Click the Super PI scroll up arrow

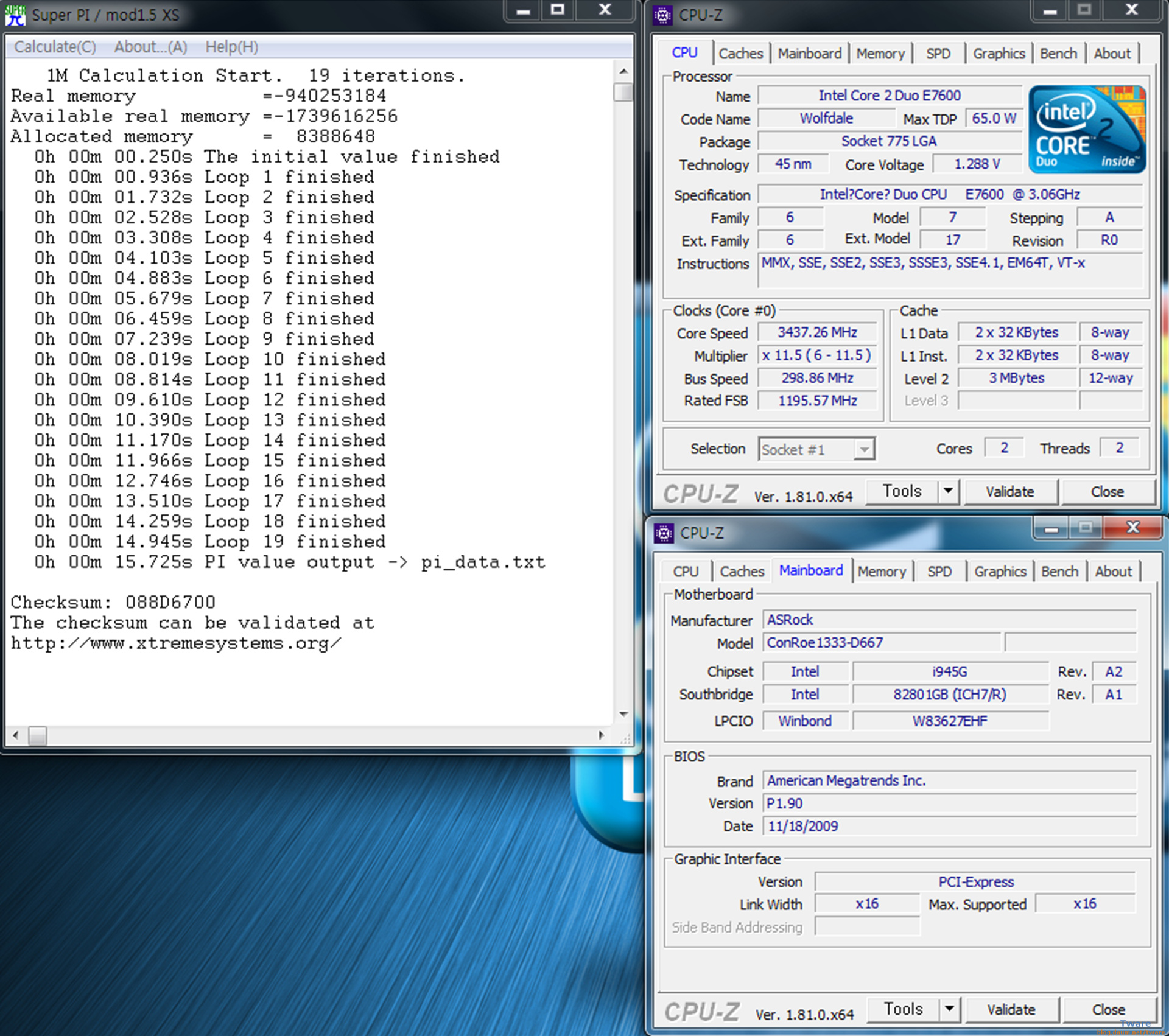tap(623, 72)
